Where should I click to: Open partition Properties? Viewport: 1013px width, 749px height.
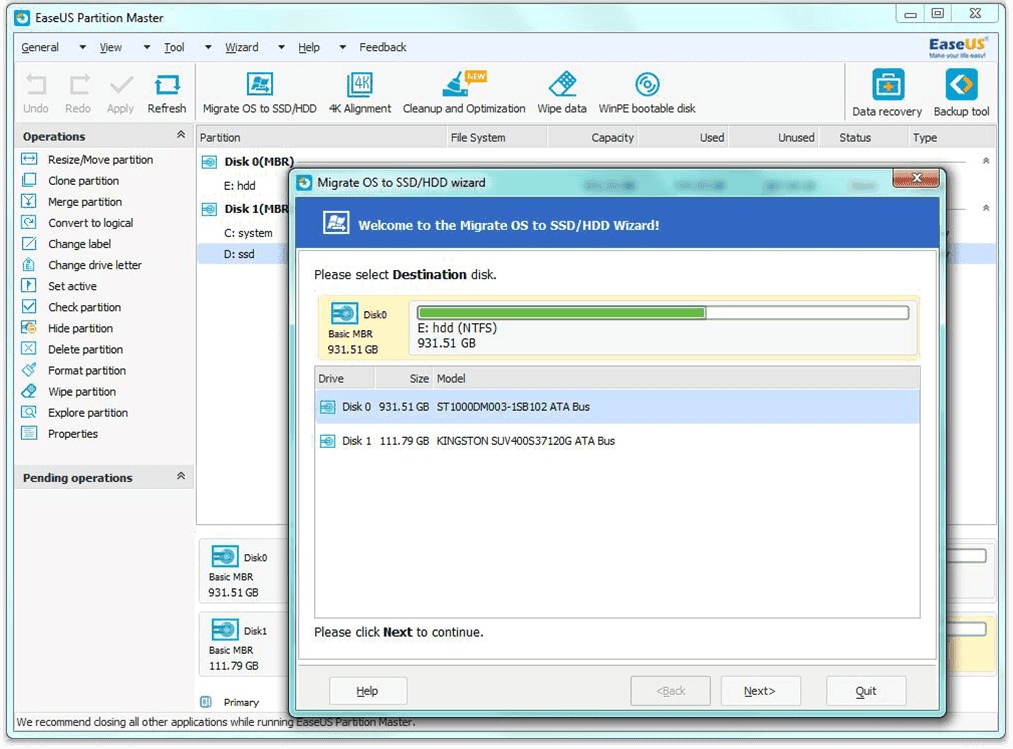[x=60, y=434]
